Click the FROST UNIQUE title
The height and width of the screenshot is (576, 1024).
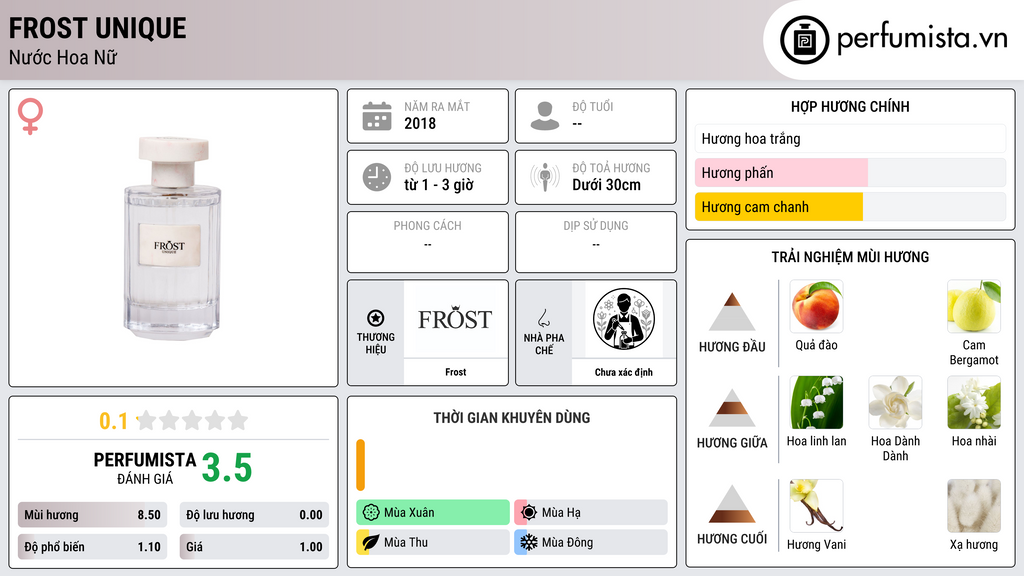click(98, 28)
